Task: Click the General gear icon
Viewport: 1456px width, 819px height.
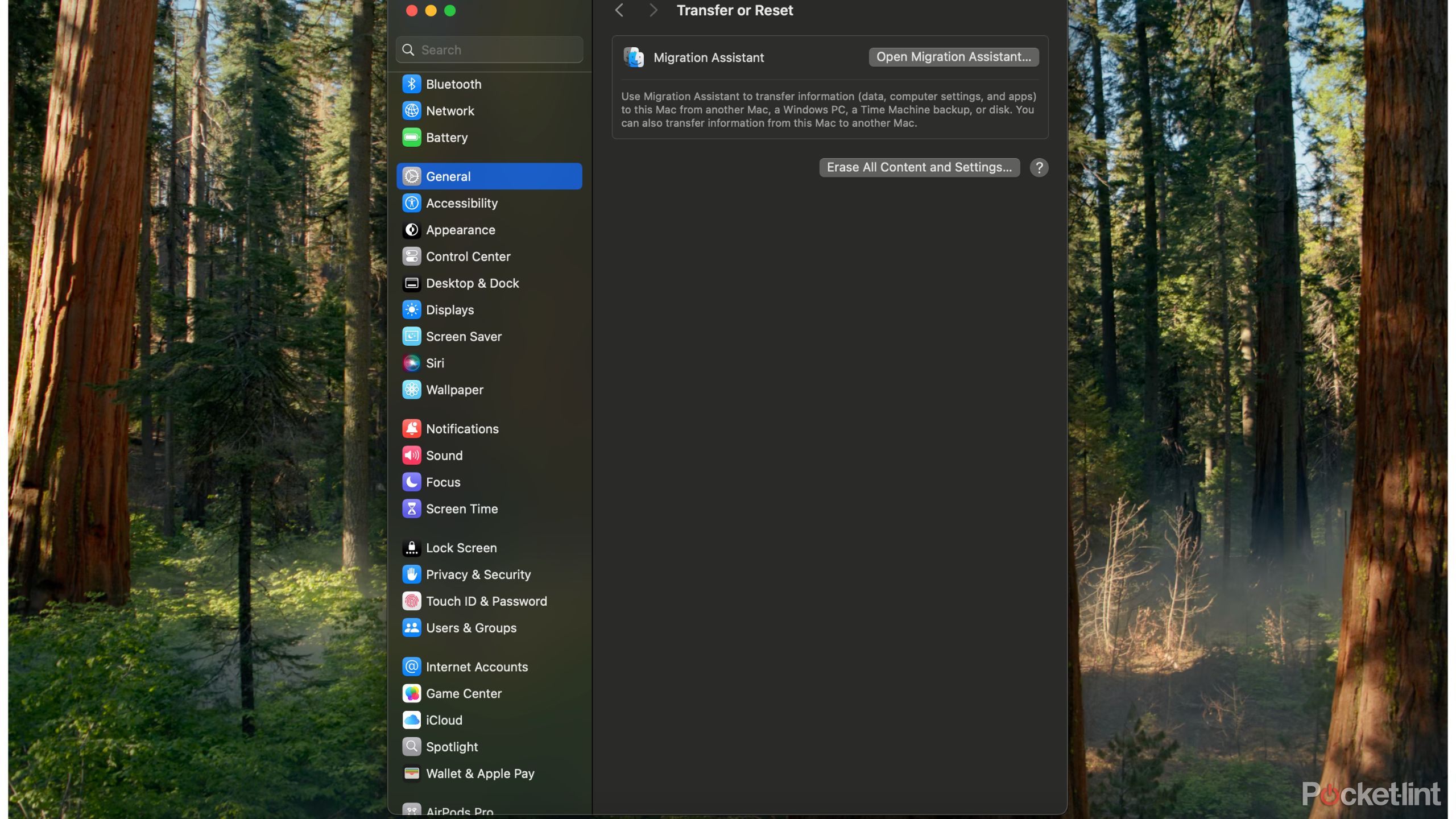Action: (x=412, y=176)
